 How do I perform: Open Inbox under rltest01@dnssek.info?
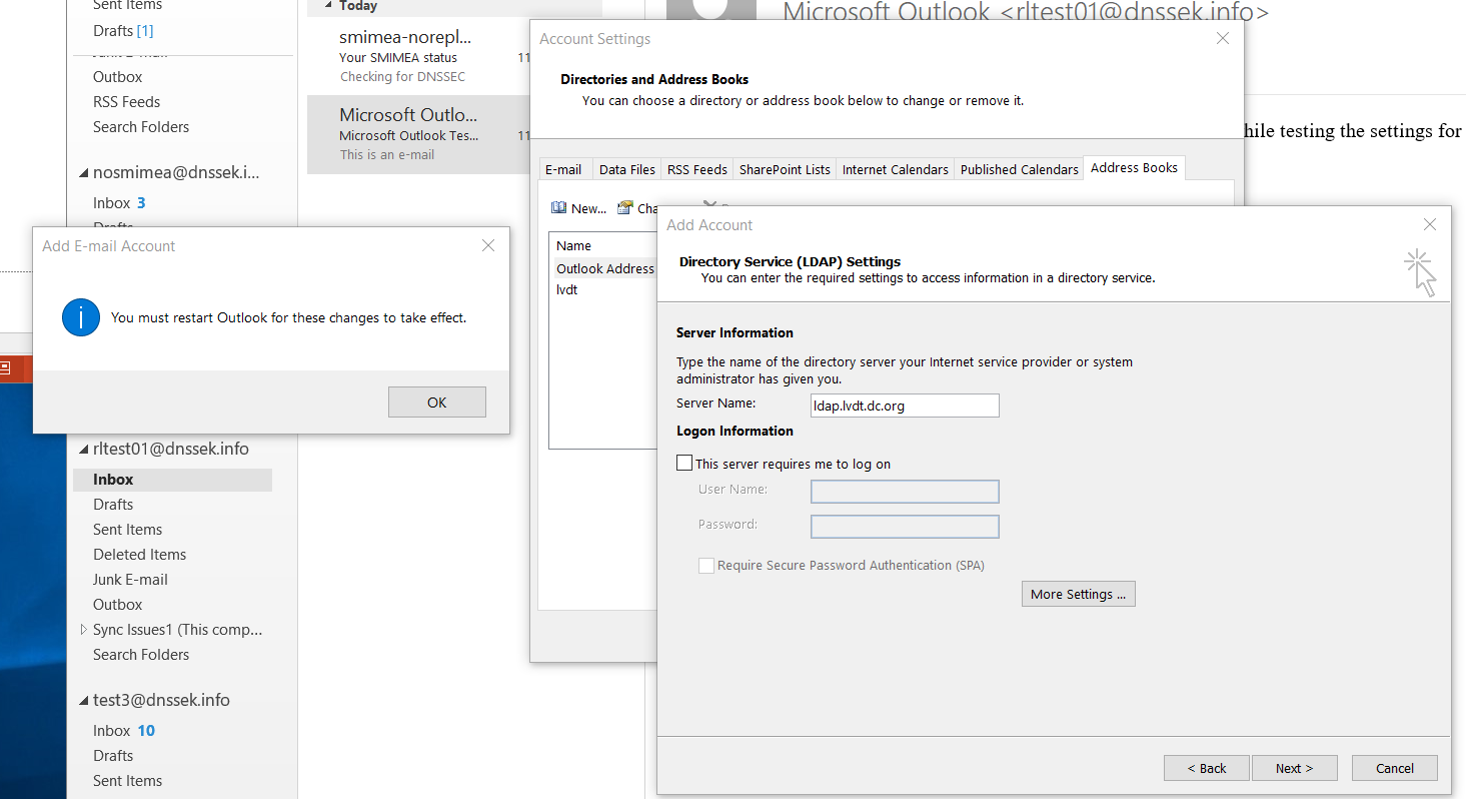click(x=172, y=479)
